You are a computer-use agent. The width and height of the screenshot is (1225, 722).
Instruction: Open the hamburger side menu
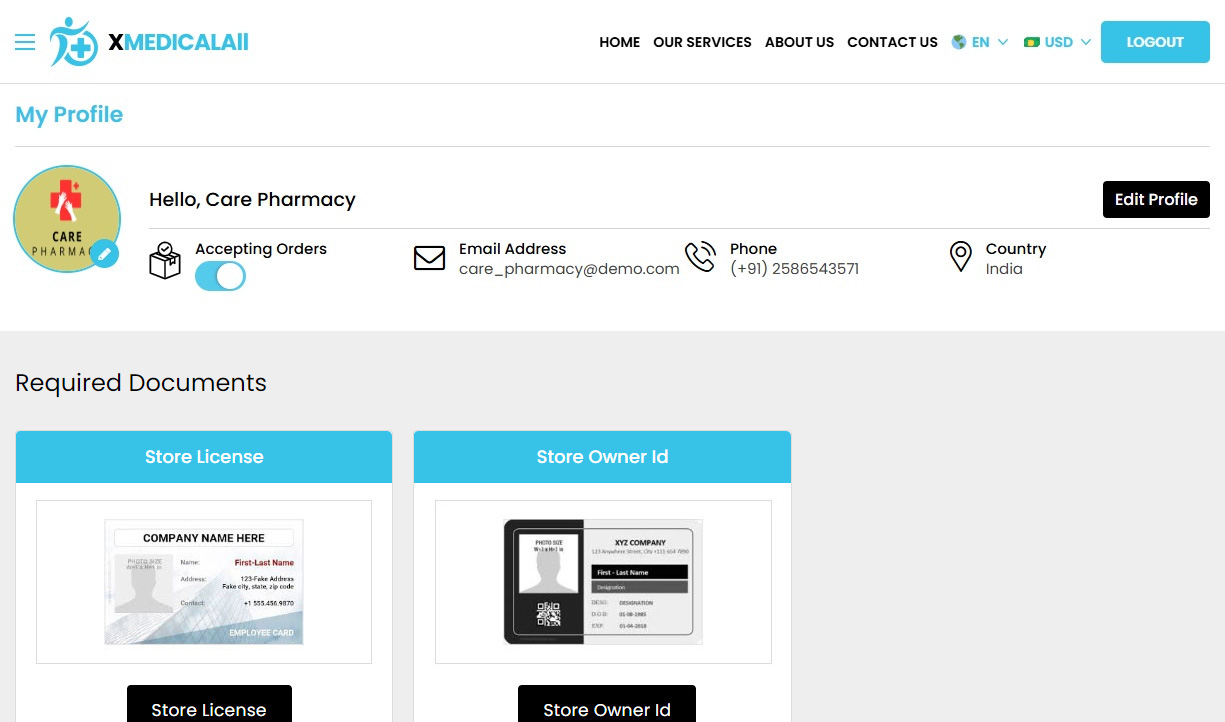(25, 42)
